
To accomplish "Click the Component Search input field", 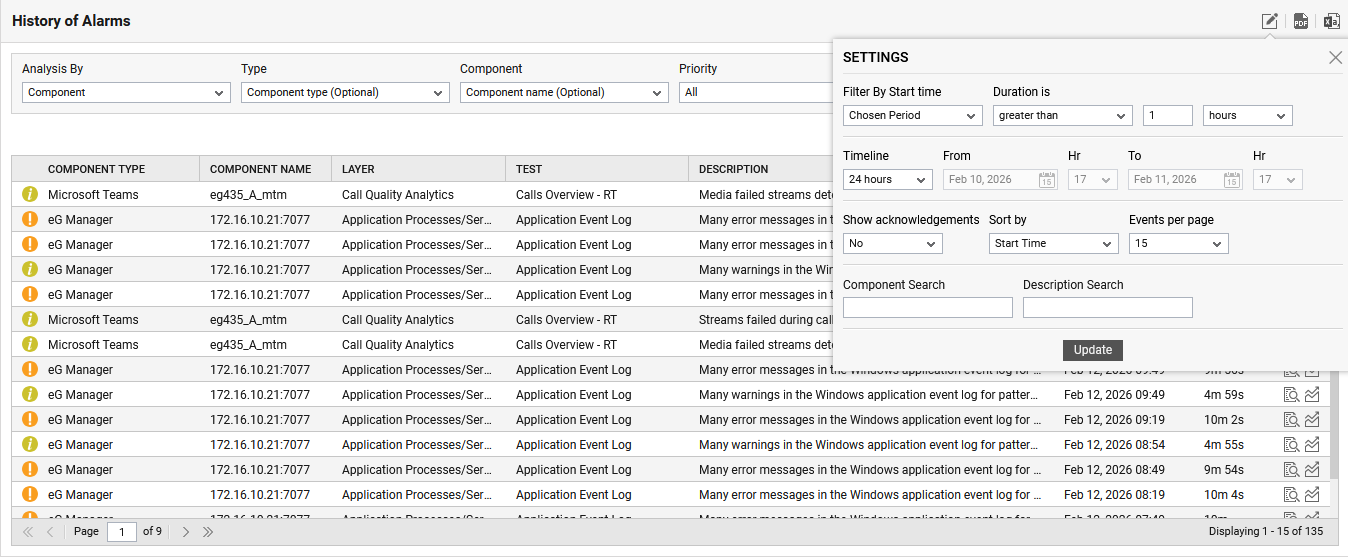I will (x=927, y=308).
